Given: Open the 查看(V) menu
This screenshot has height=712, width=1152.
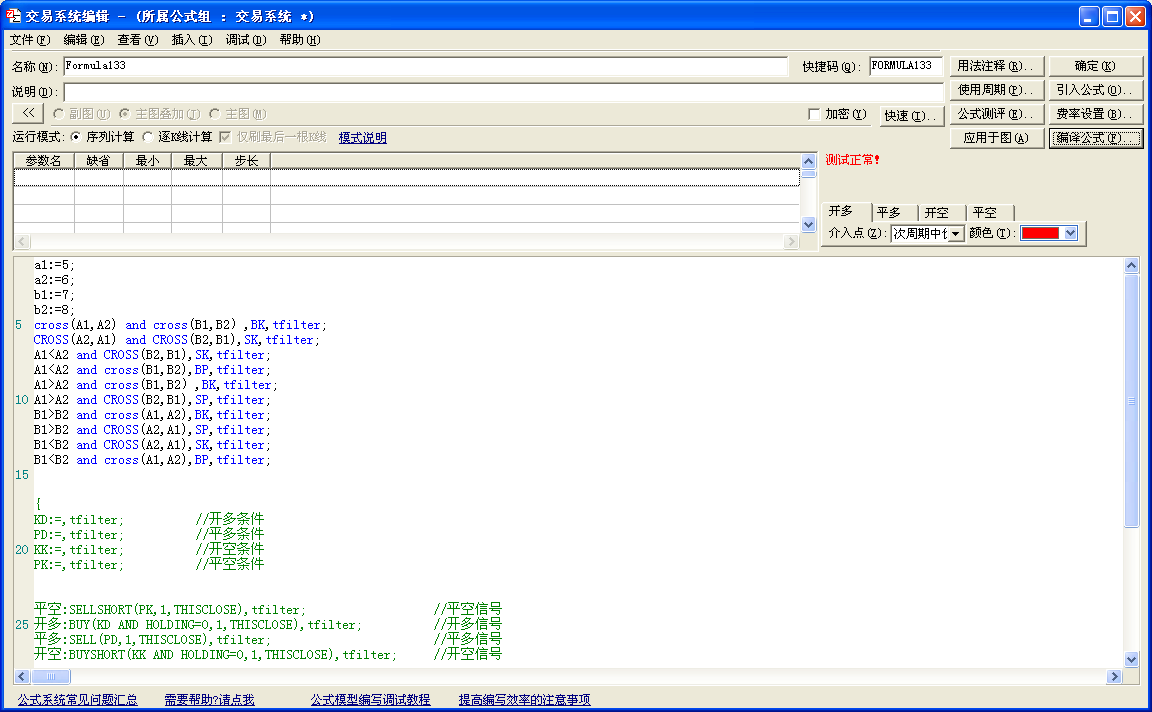Looking at the screenshot, I should point(138,40).
